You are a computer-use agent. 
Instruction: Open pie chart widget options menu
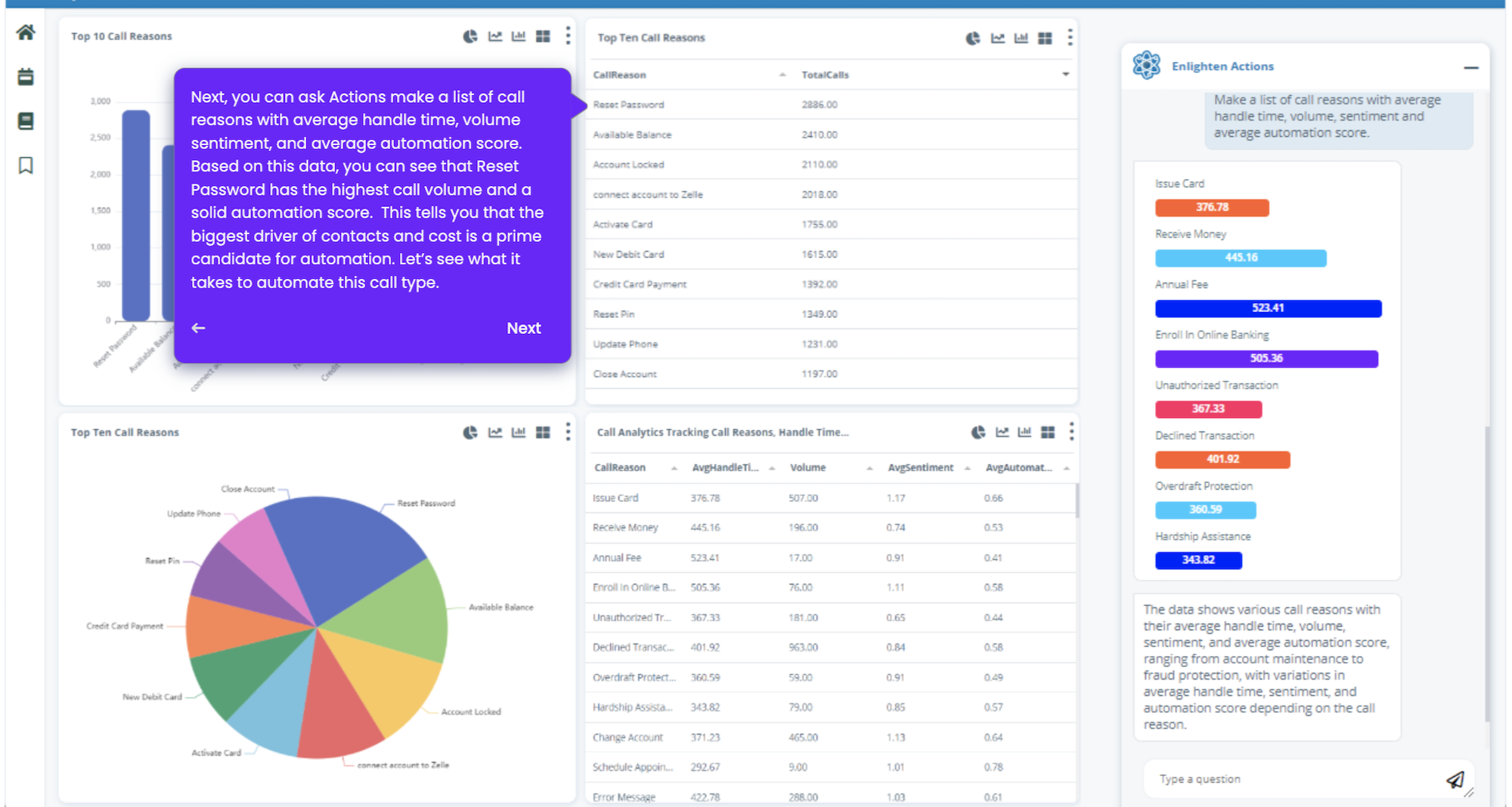[x=568, y=432]
